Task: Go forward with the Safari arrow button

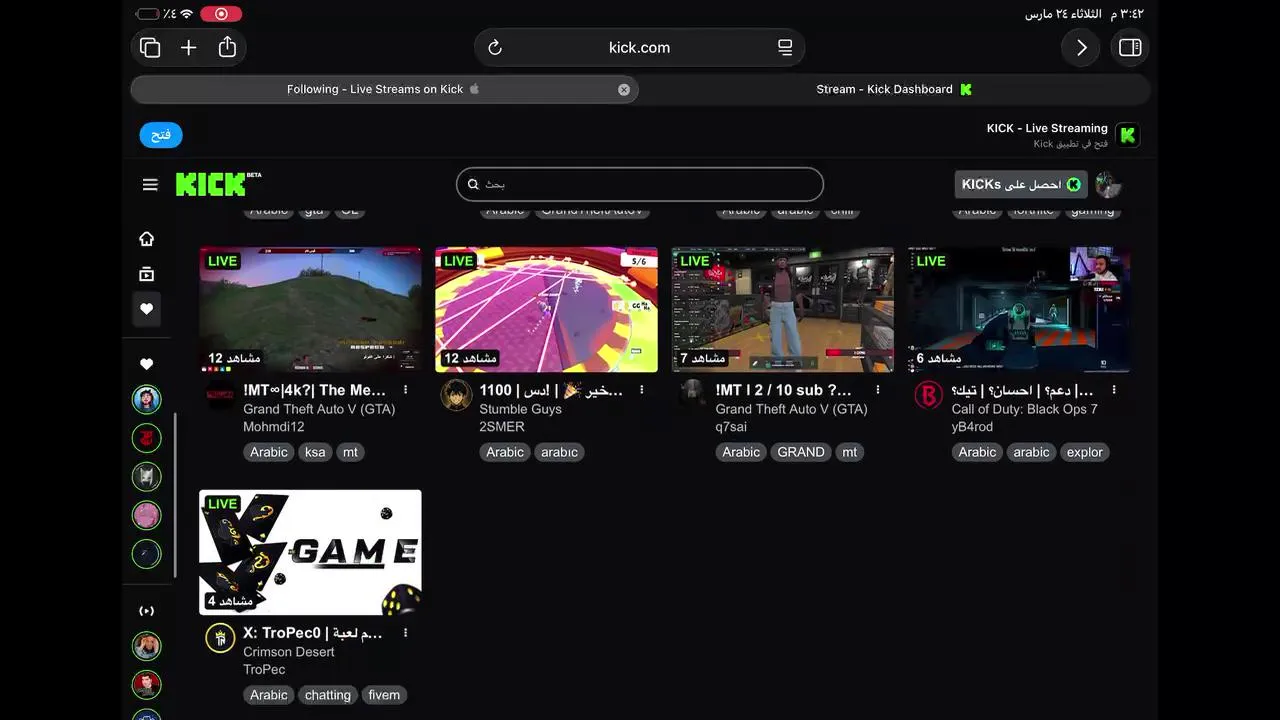Action: pyautogui.click(x=1081, y=48)
